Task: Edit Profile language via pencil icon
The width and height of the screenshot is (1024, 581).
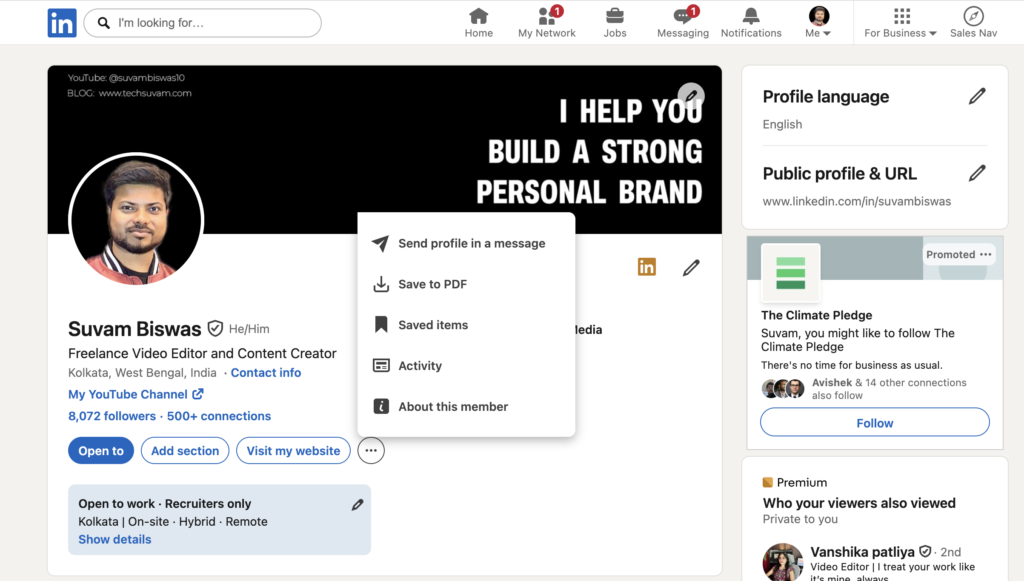Action: 977,97
